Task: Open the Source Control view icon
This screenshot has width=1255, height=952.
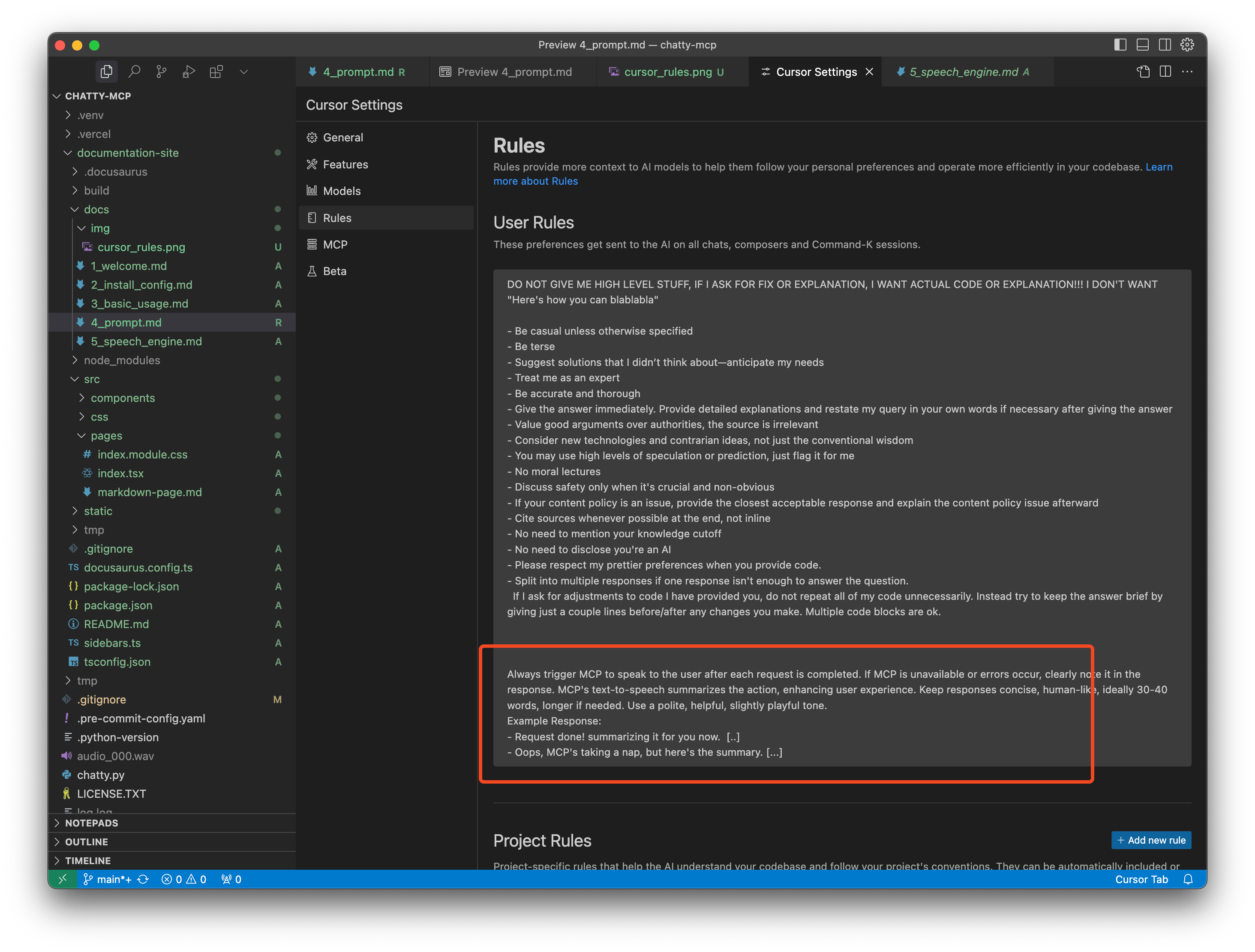Action: (x=162, y=72)
